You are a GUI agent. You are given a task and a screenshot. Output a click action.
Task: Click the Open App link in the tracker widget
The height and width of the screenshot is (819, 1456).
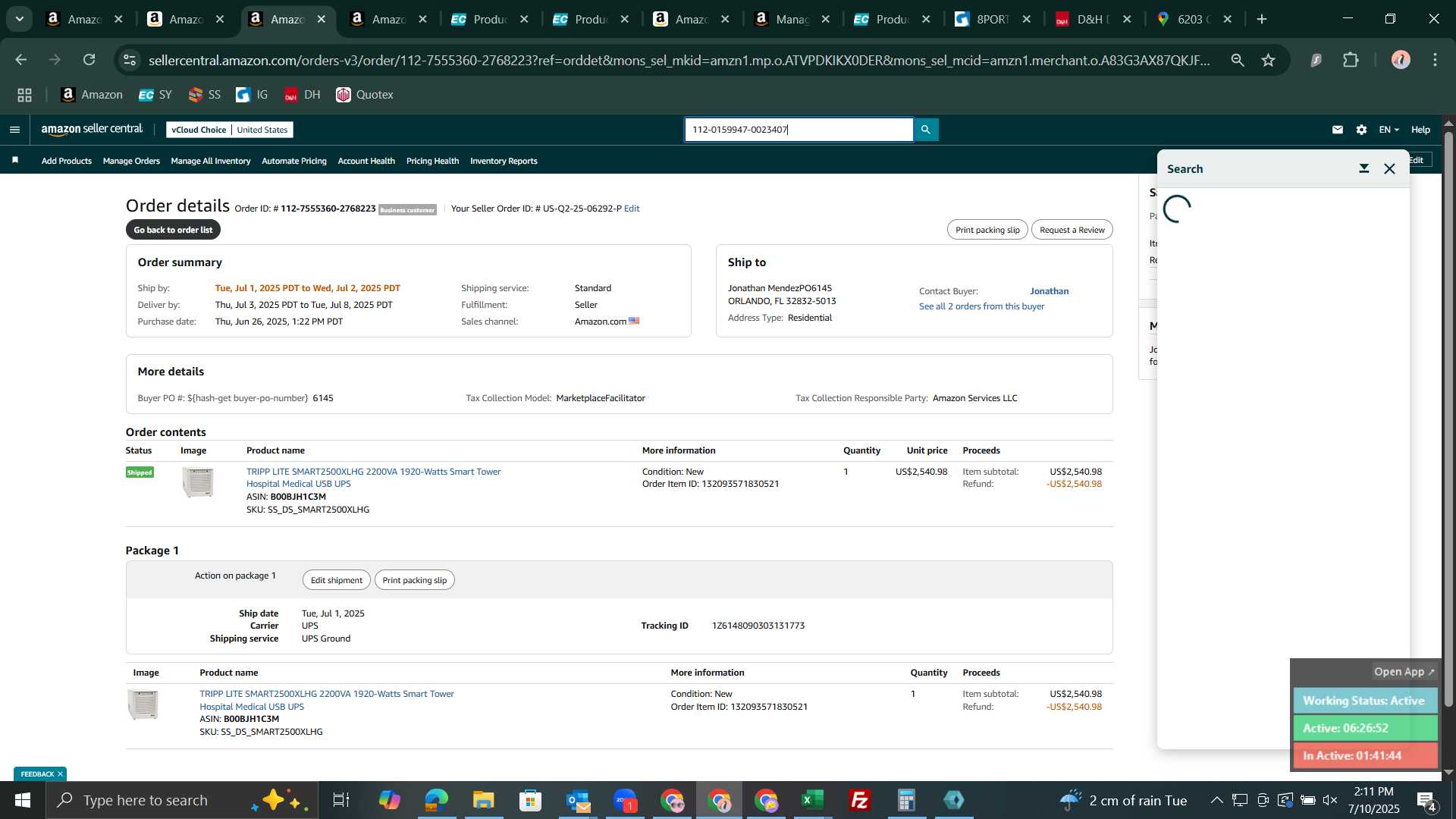[1404, 672]
